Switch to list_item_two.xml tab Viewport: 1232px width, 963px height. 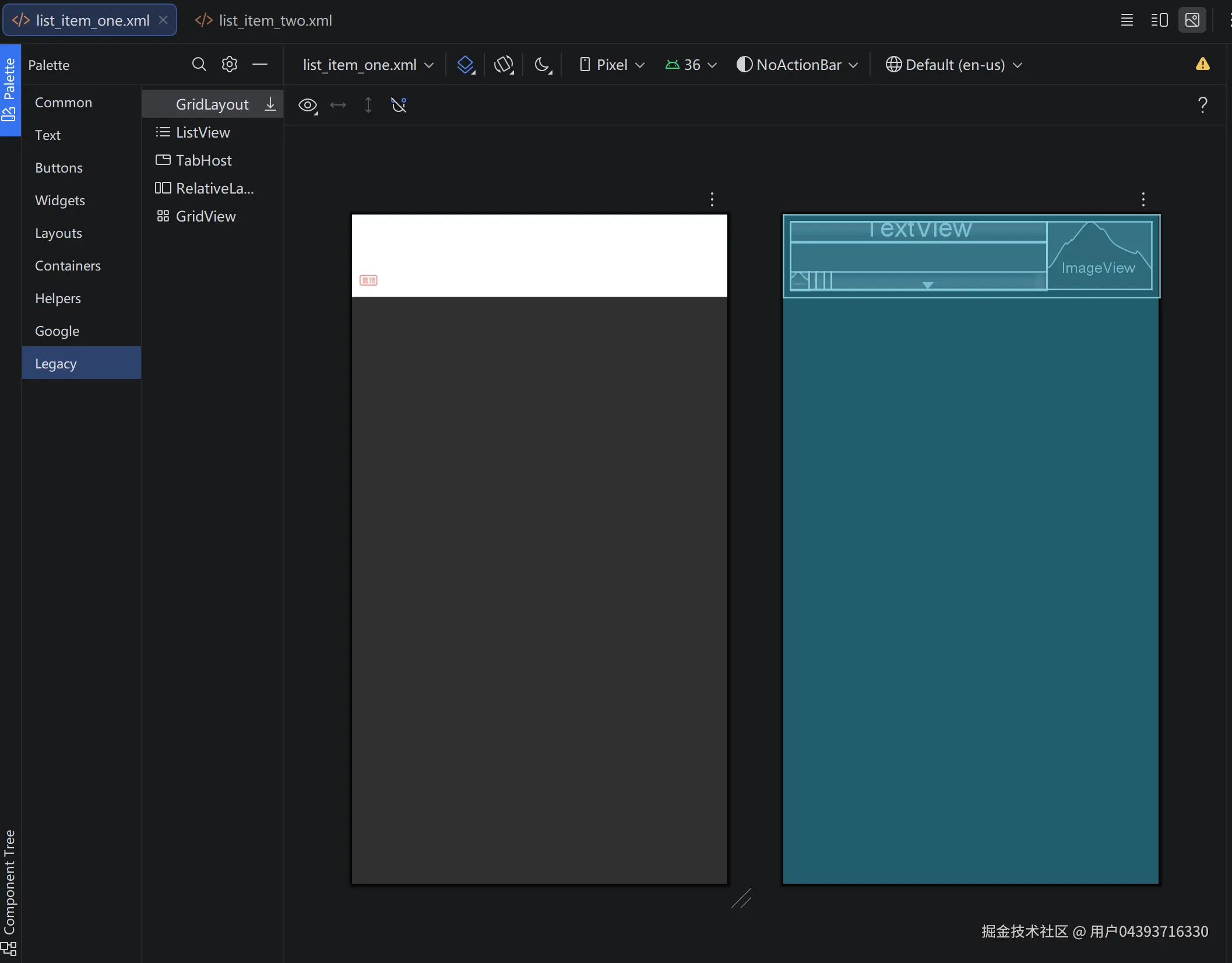tap(264, 20)
